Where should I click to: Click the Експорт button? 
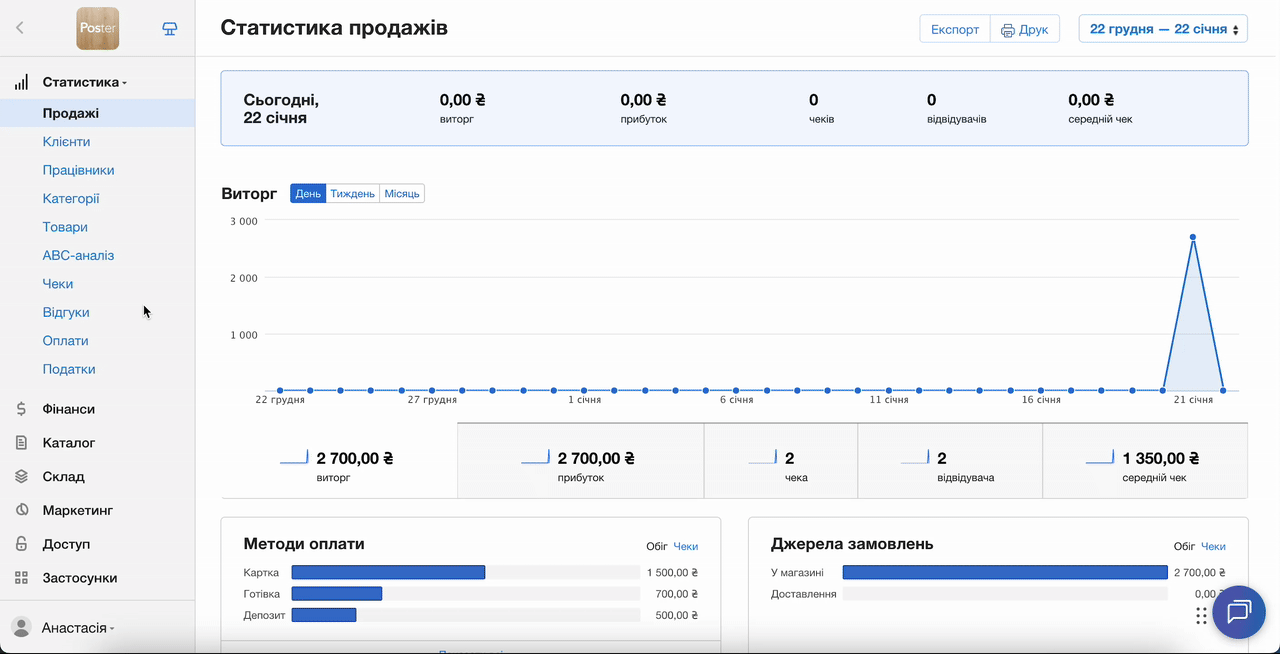[x=954, y=29]
